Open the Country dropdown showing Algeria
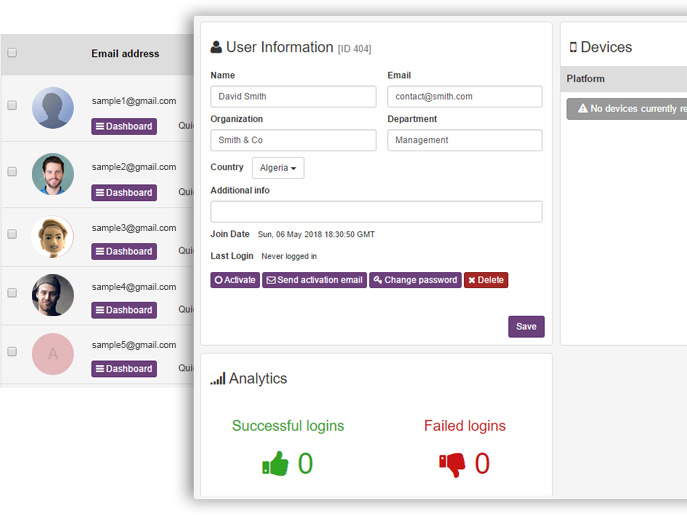687x515 pixels. [x=278, y=168]
